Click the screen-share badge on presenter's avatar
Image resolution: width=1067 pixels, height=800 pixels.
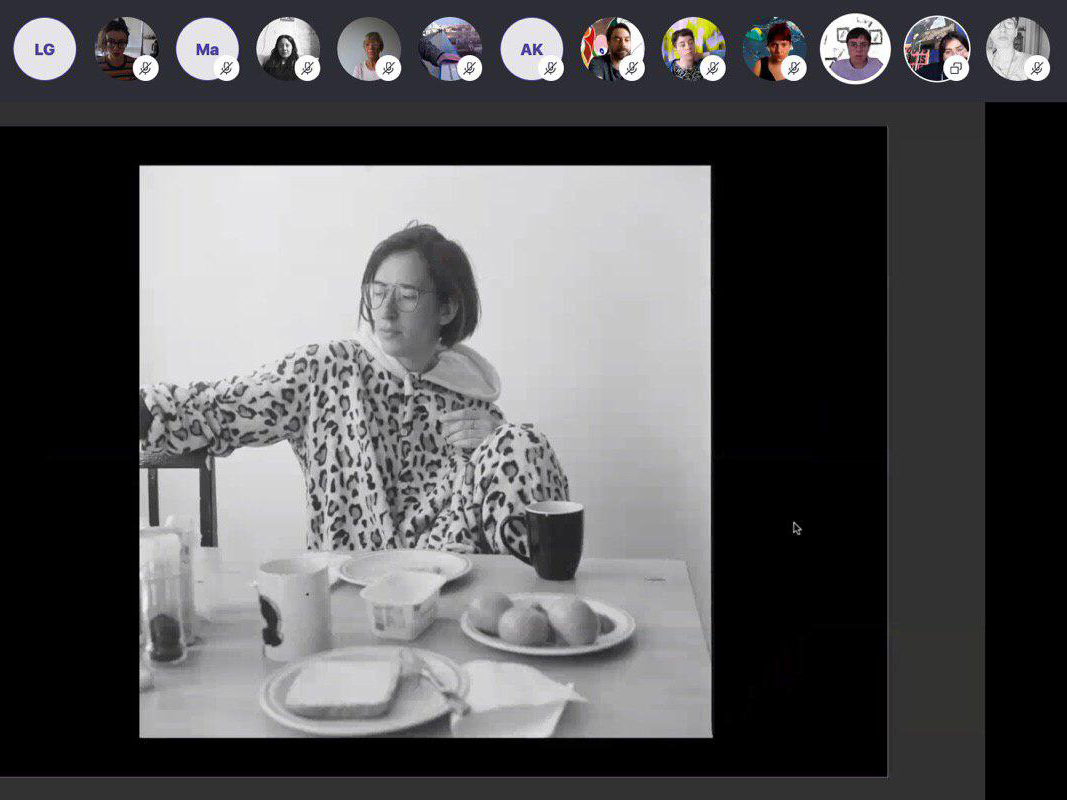[956, 68]
